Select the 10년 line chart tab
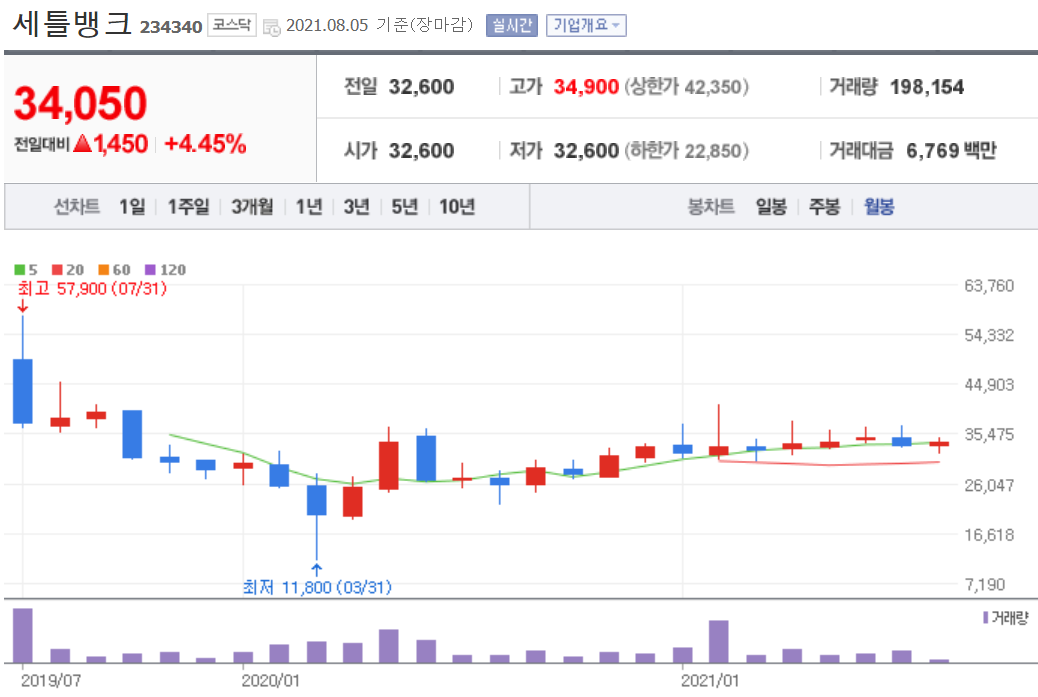 (x=457, y=207)
